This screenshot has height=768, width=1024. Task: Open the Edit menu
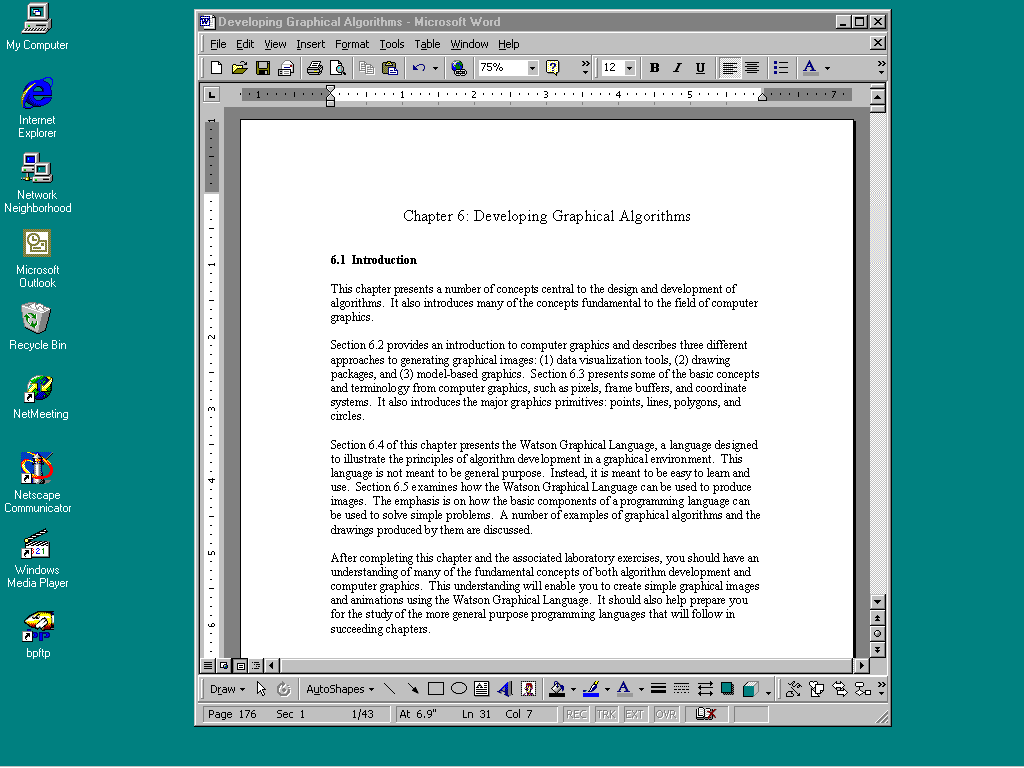click(245, 44)
